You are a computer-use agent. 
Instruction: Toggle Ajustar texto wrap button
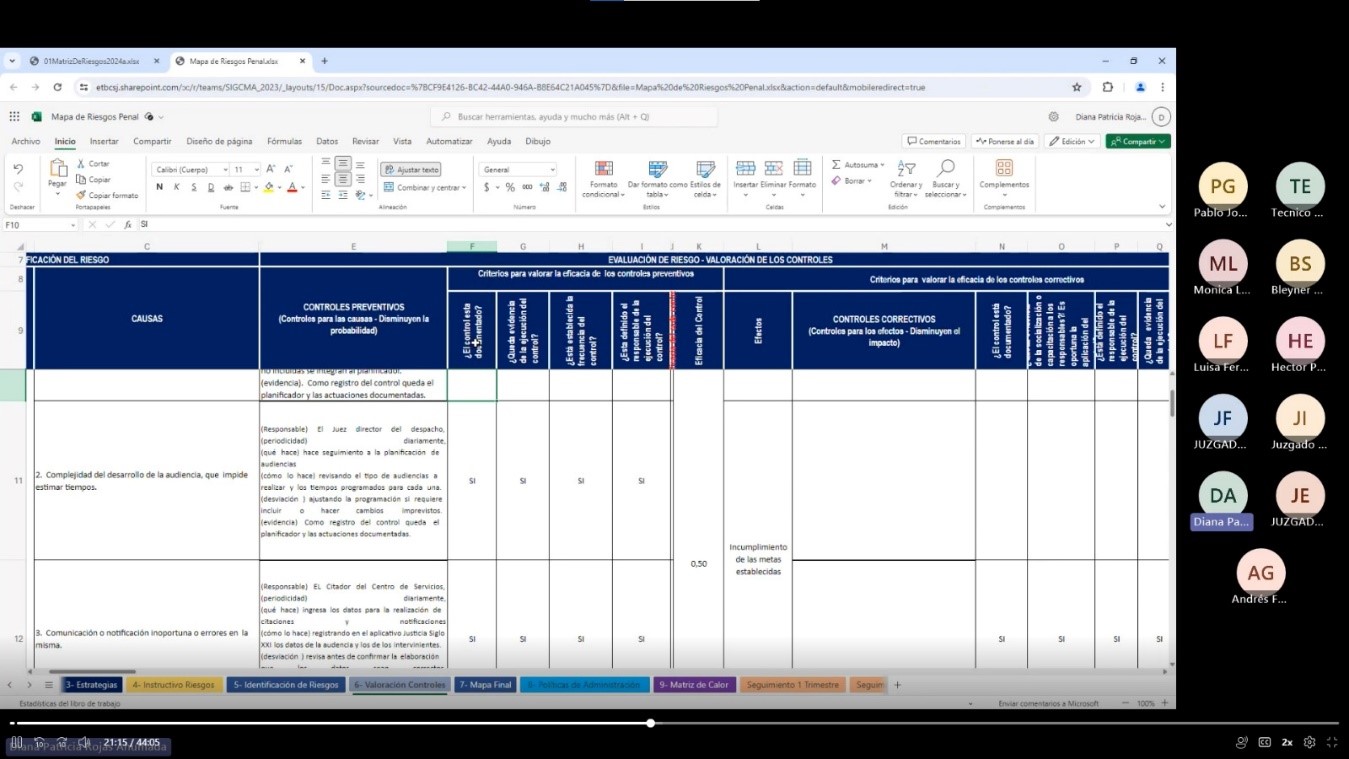(411, 170)
